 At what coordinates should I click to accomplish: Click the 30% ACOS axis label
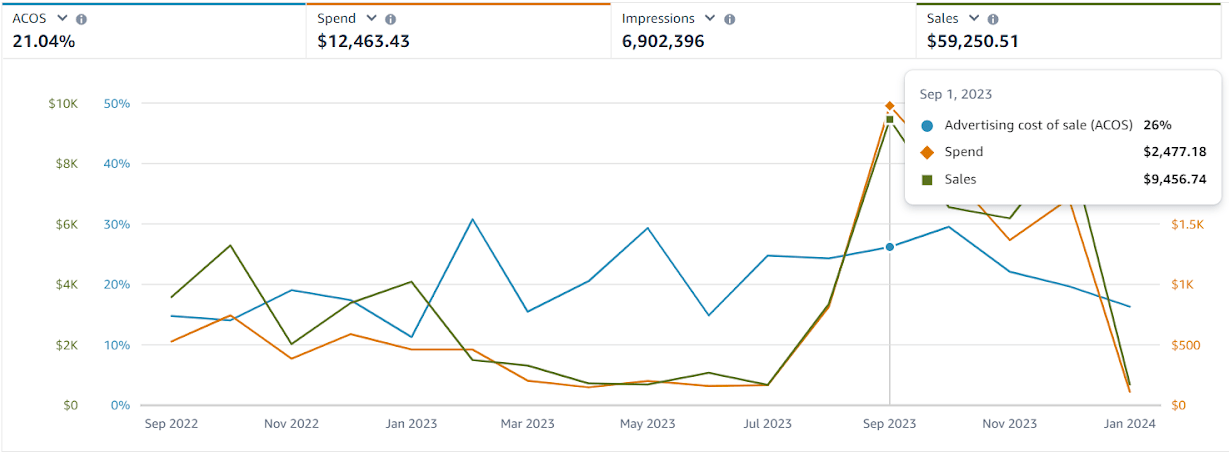tap(117, 225)
